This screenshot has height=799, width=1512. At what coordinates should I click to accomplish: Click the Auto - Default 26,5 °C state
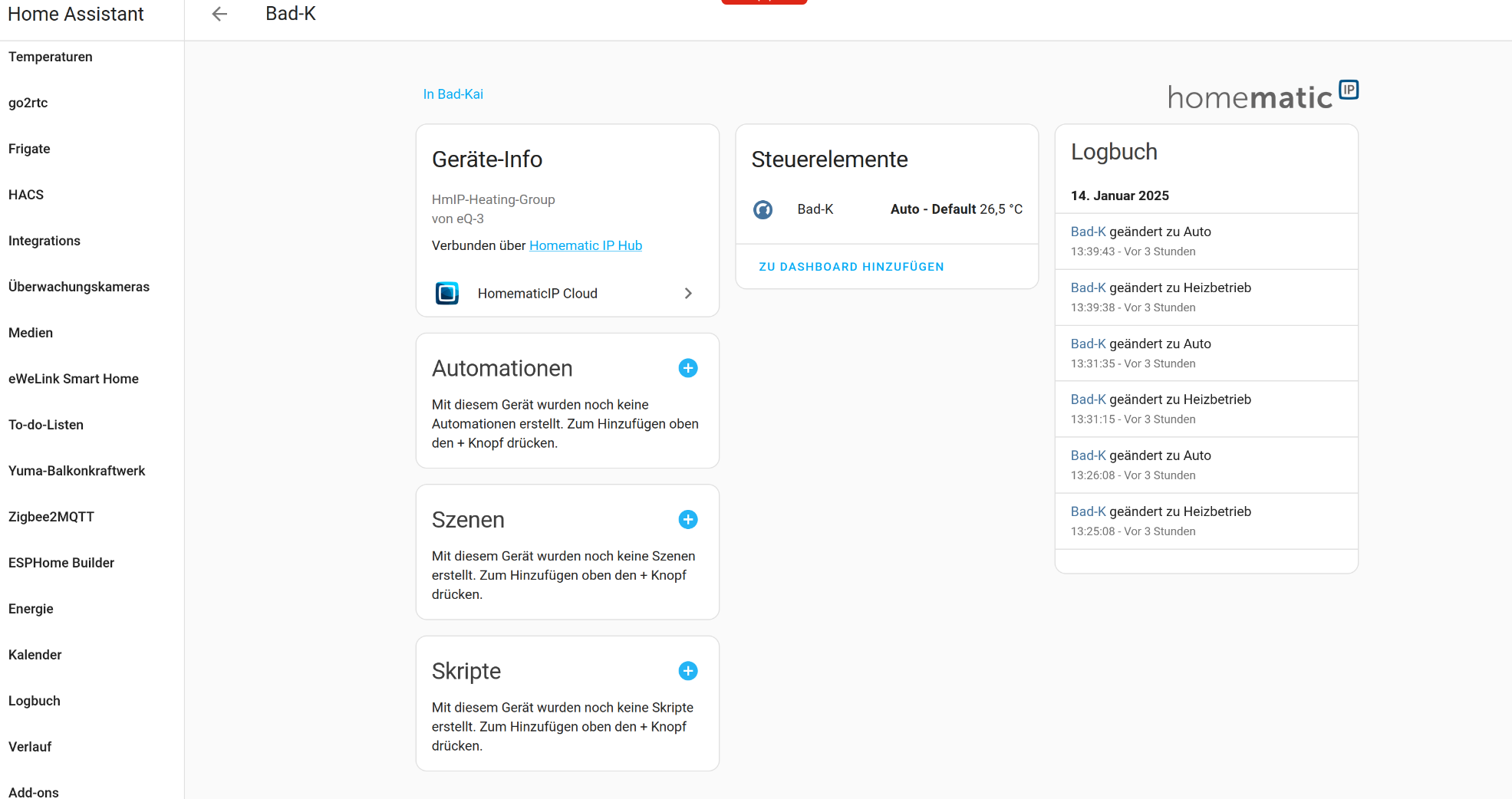pyautogui.click(x=956, y=209)
